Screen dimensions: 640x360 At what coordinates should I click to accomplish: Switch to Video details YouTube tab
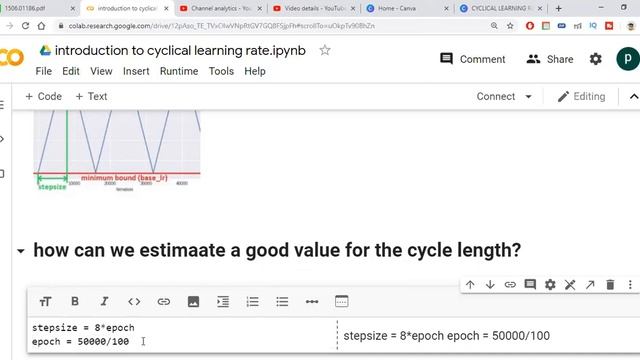click(314, 8)
